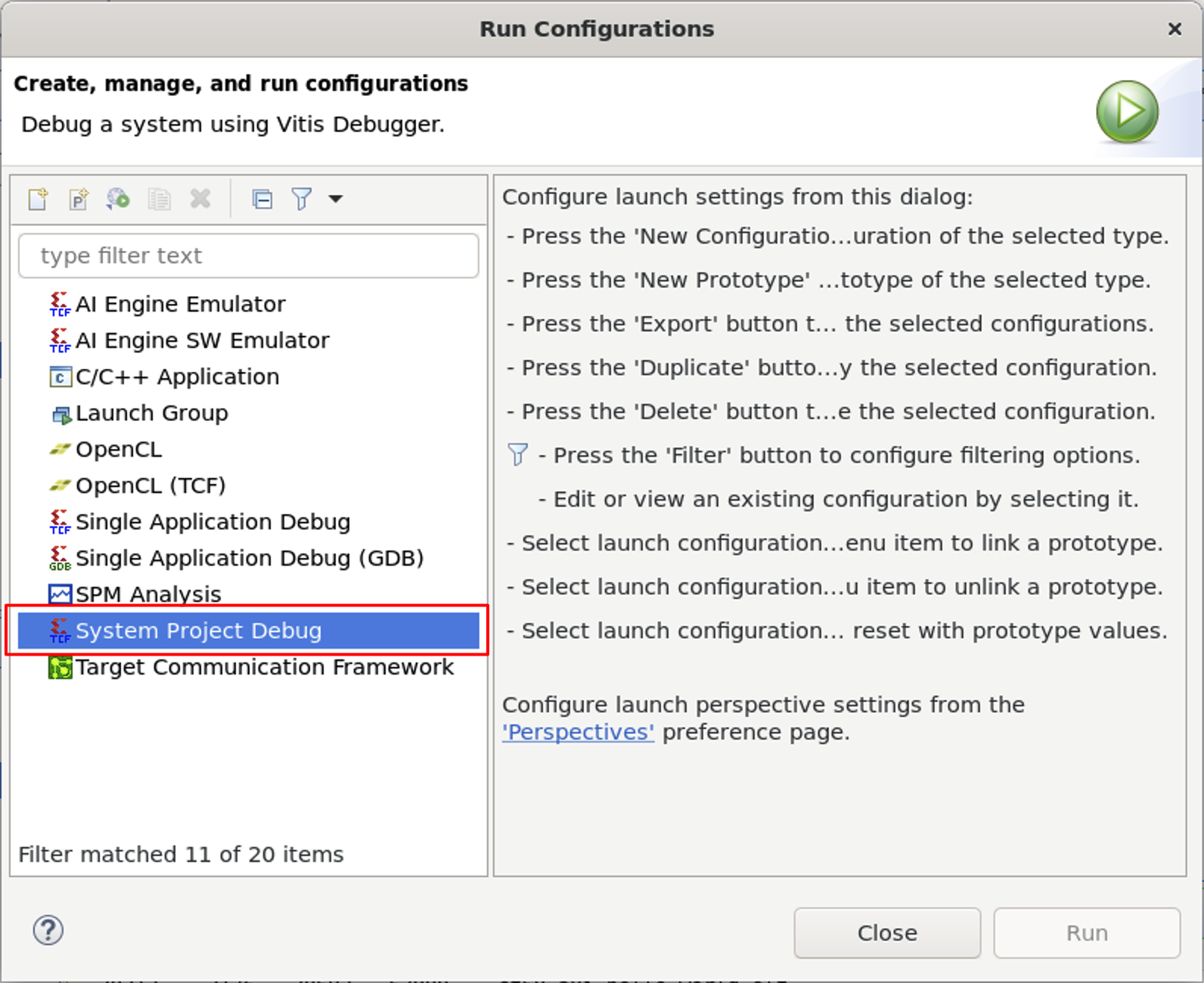1204x983 pixels.
Task: Open the 'Perspectives' preference page link
Action: pyautogui.click(x=578, y=732)
